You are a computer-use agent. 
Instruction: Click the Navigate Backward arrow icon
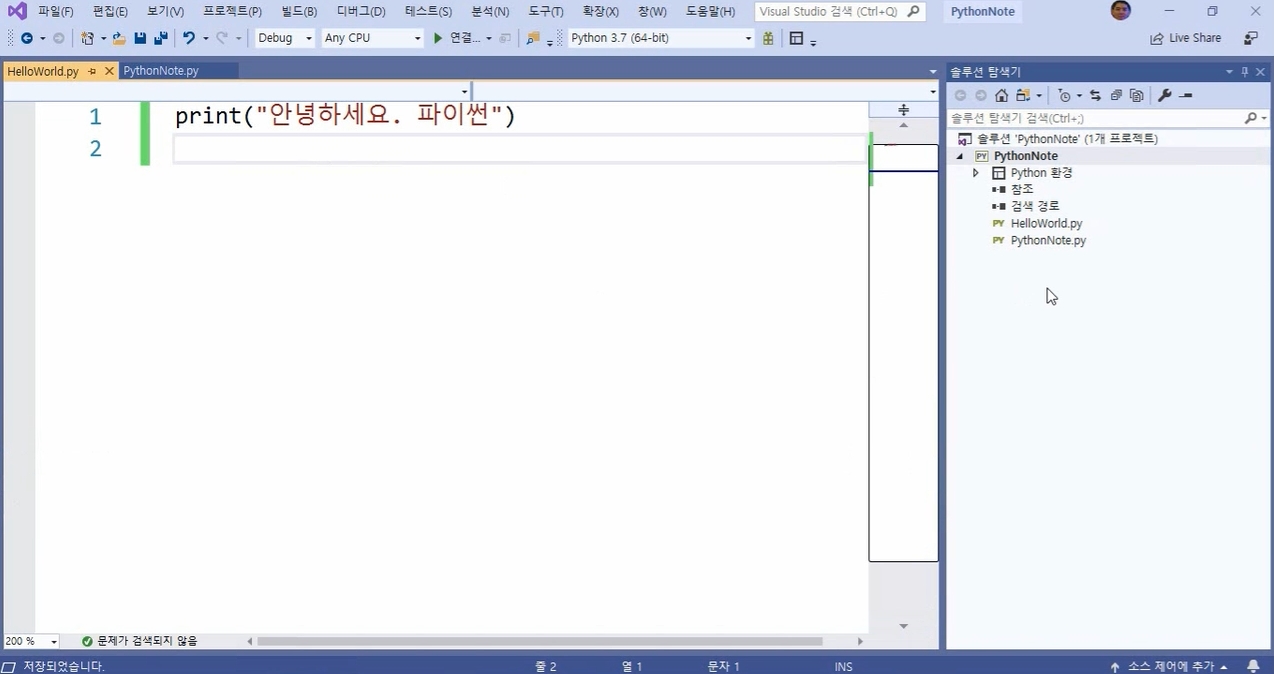point(26,38)
